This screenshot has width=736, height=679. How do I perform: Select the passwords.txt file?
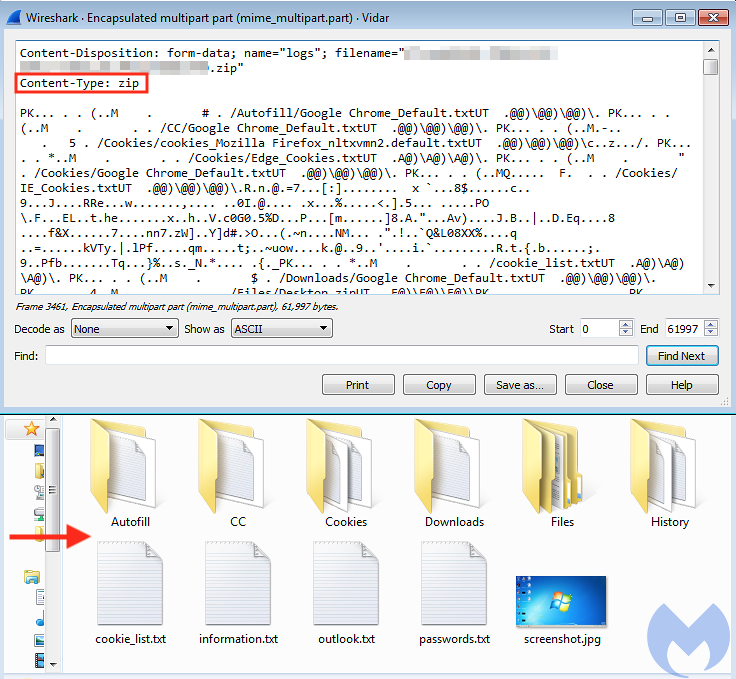point(454,590)
